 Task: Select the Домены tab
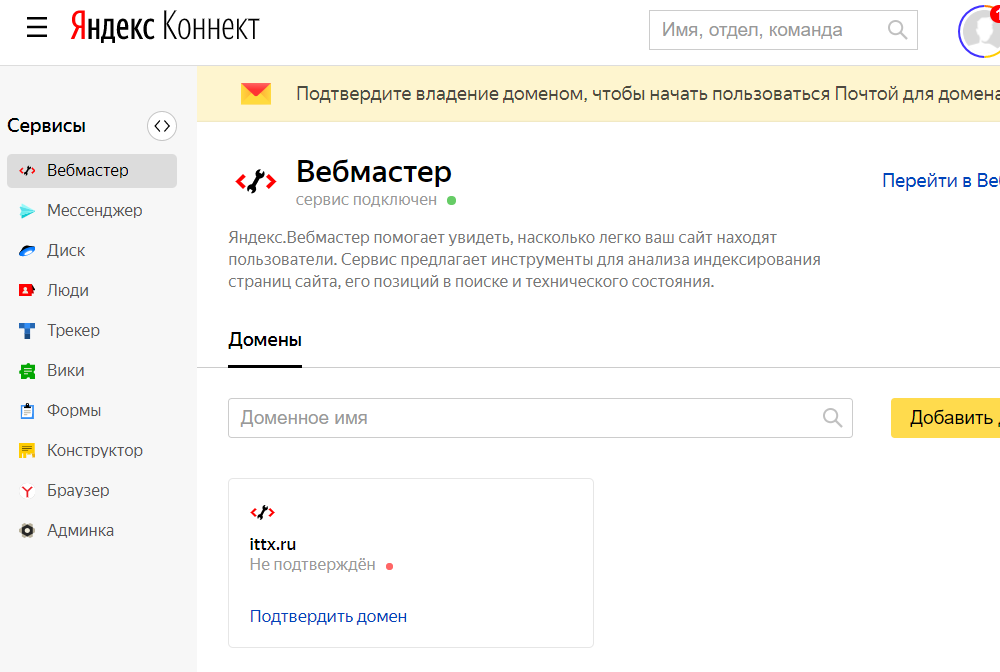coord(265,340)
